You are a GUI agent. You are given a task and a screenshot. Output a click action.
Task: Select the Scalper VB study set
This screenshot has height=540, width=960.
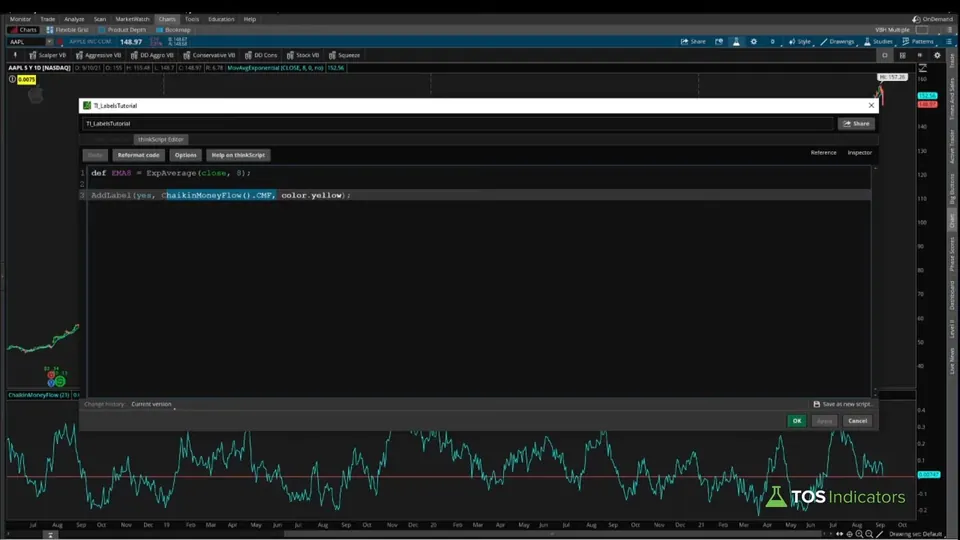point(48,55)
